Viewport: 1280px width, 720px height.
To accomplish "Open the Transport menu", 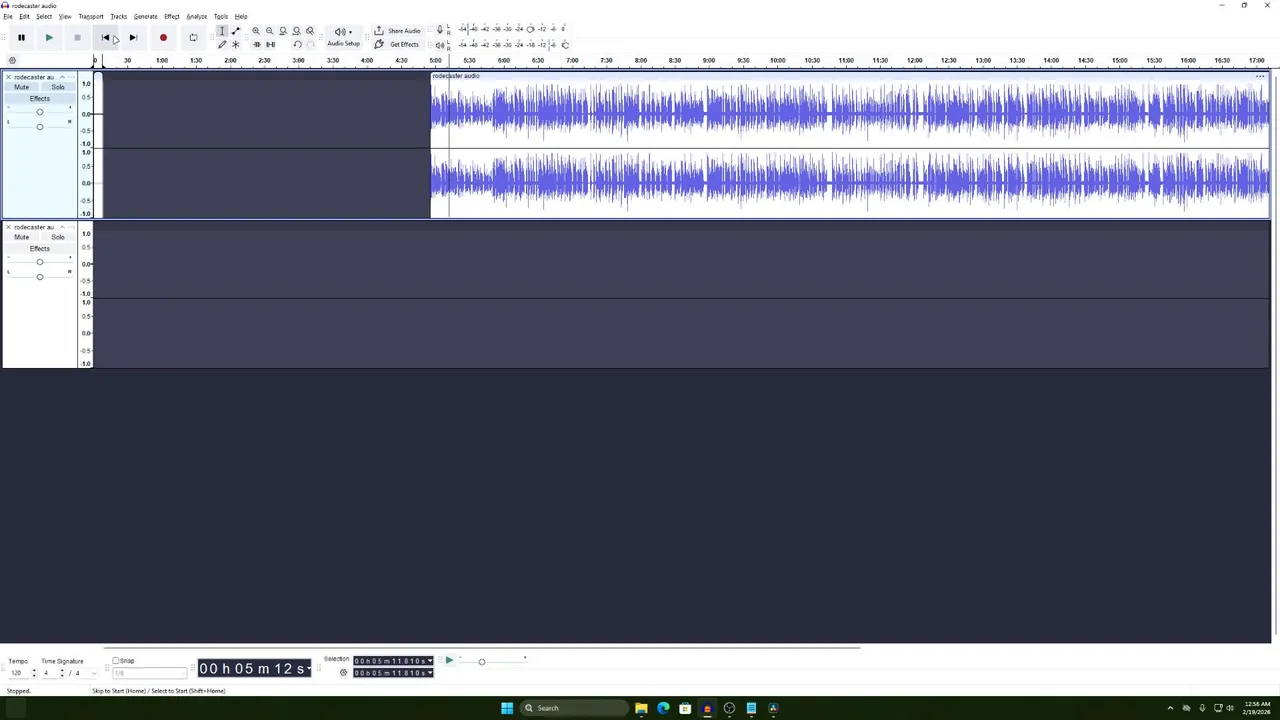I will 91,17.
